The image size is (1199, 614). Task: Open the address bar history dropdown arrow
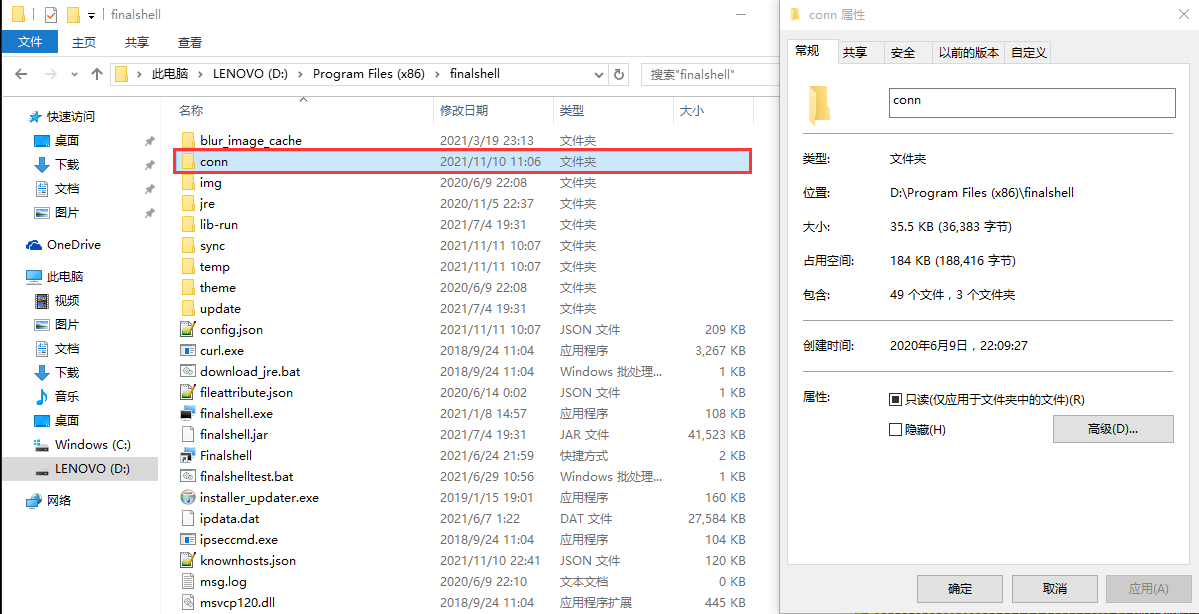point(598,73)
